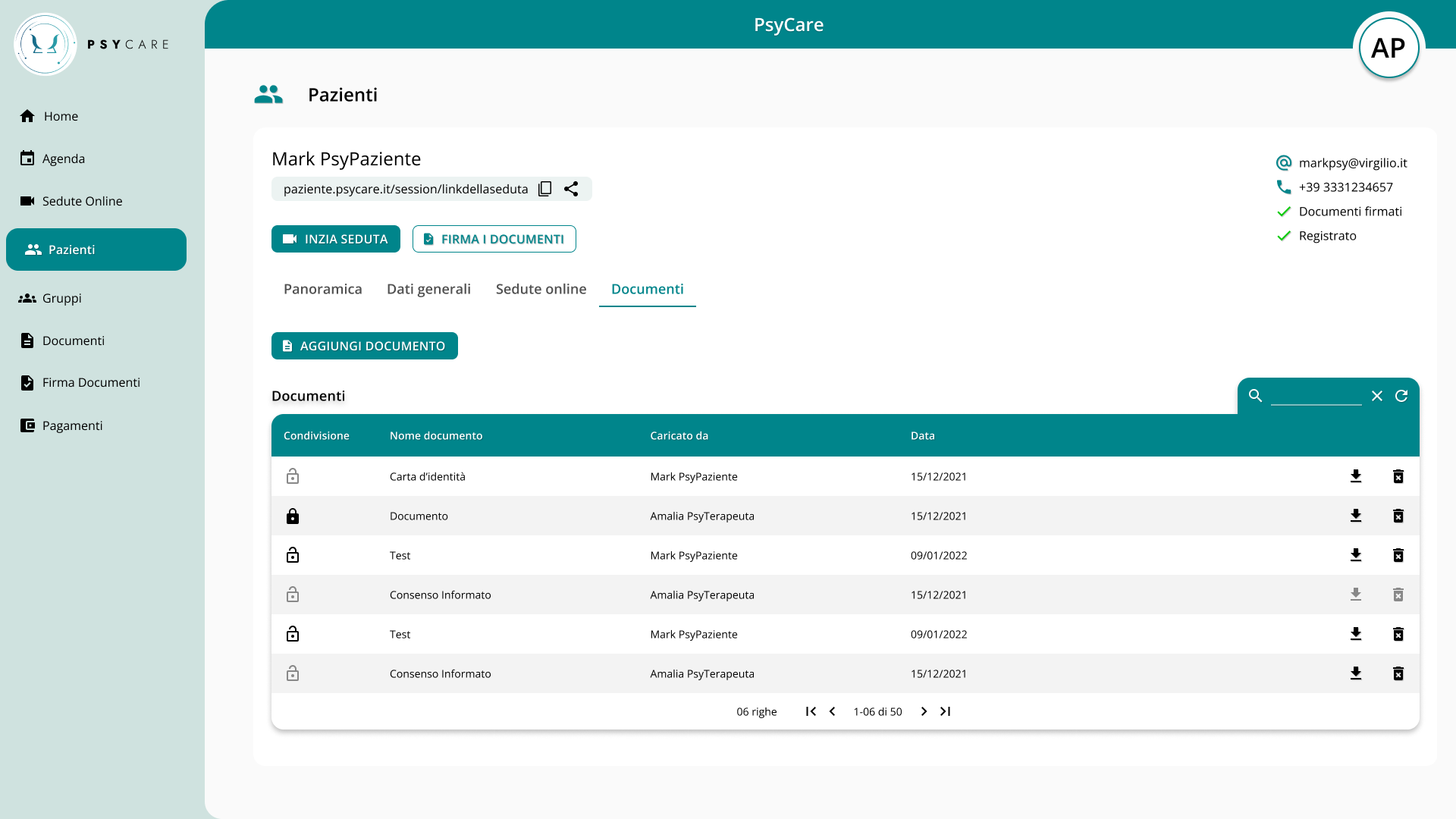Clear the document search with X icon
Viewport: 1456px width, 819px height.
[1377, 396]
